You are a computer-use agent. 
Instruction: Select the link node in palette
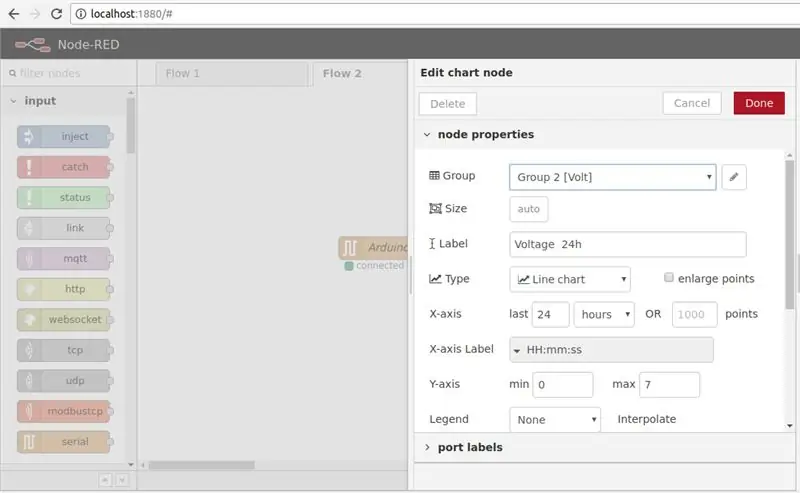(x=64, y=228)
